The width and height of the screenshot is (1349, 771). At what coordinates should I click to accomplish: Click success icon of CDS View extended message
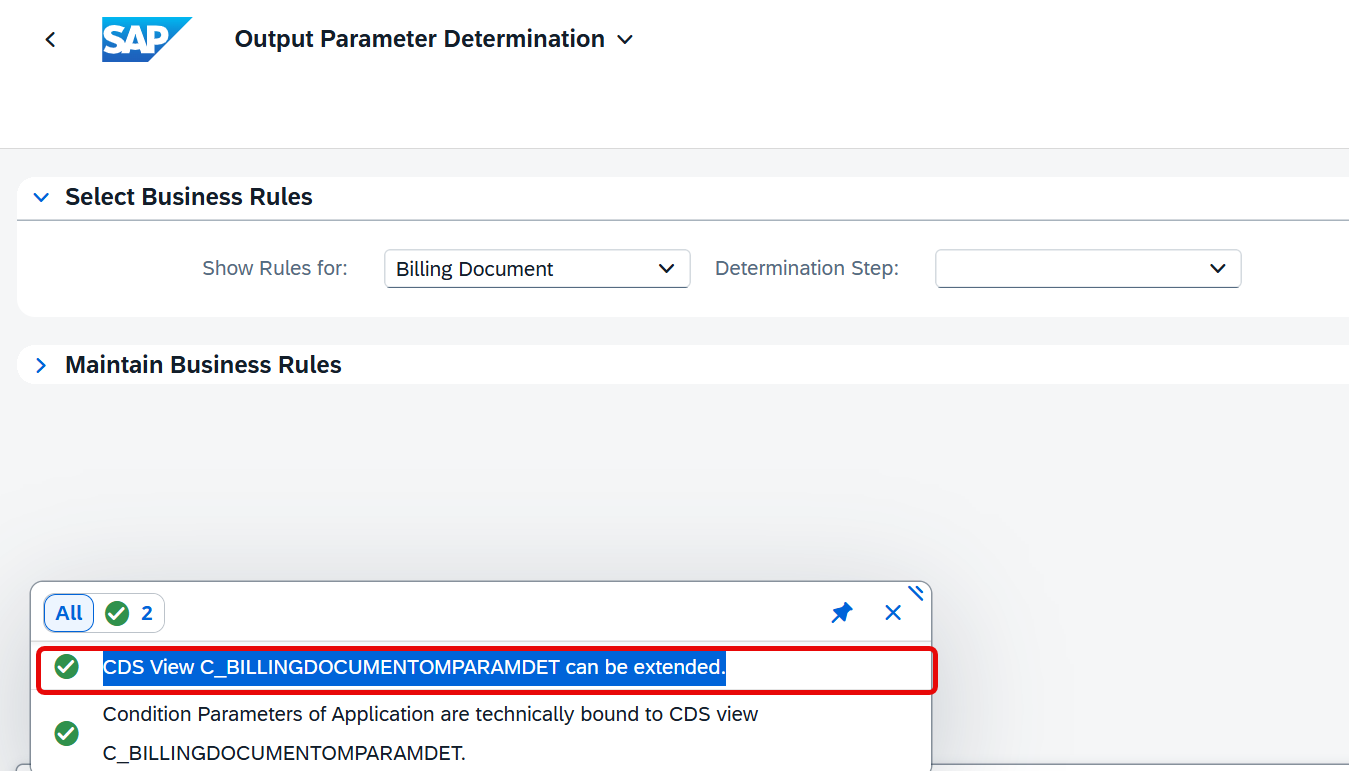tap(67, 667)
